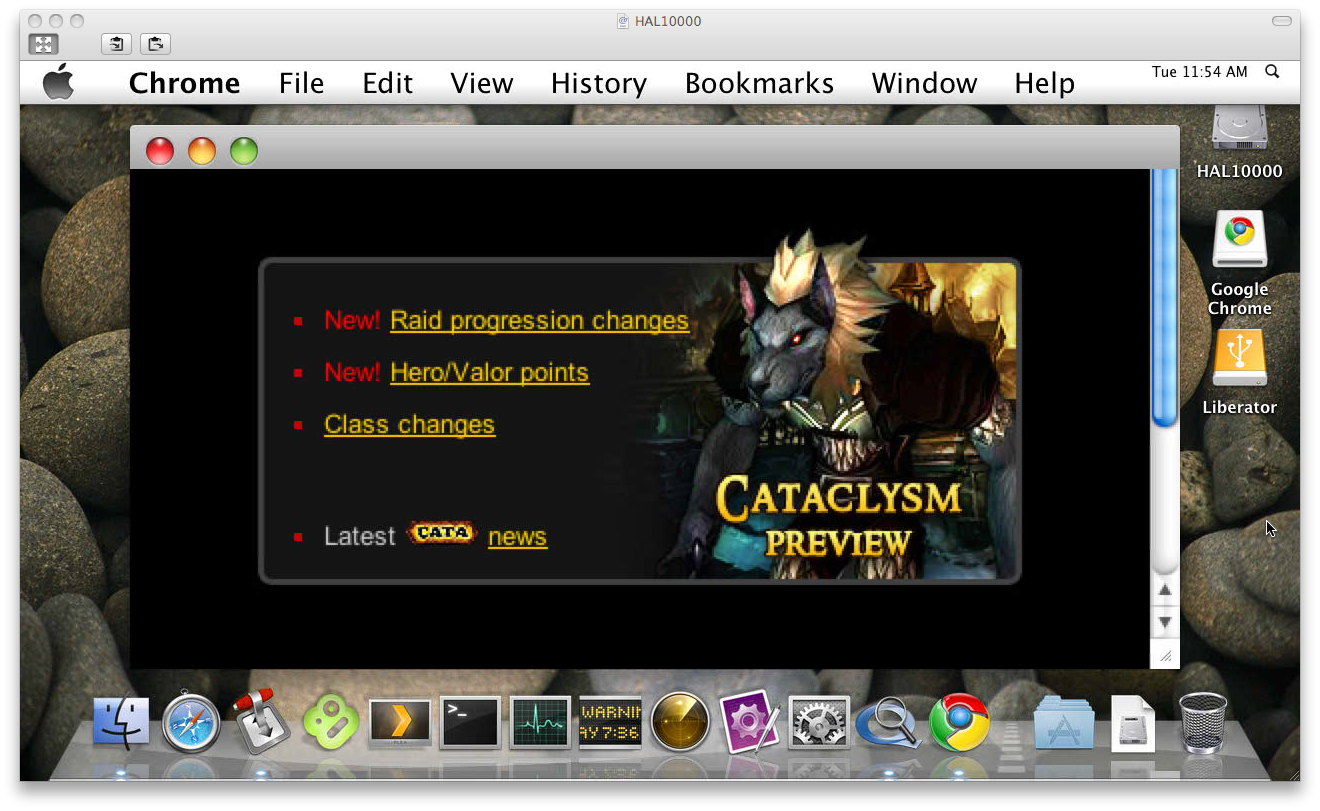
Task: Open the Apple menu
Action: click(59, 83)
